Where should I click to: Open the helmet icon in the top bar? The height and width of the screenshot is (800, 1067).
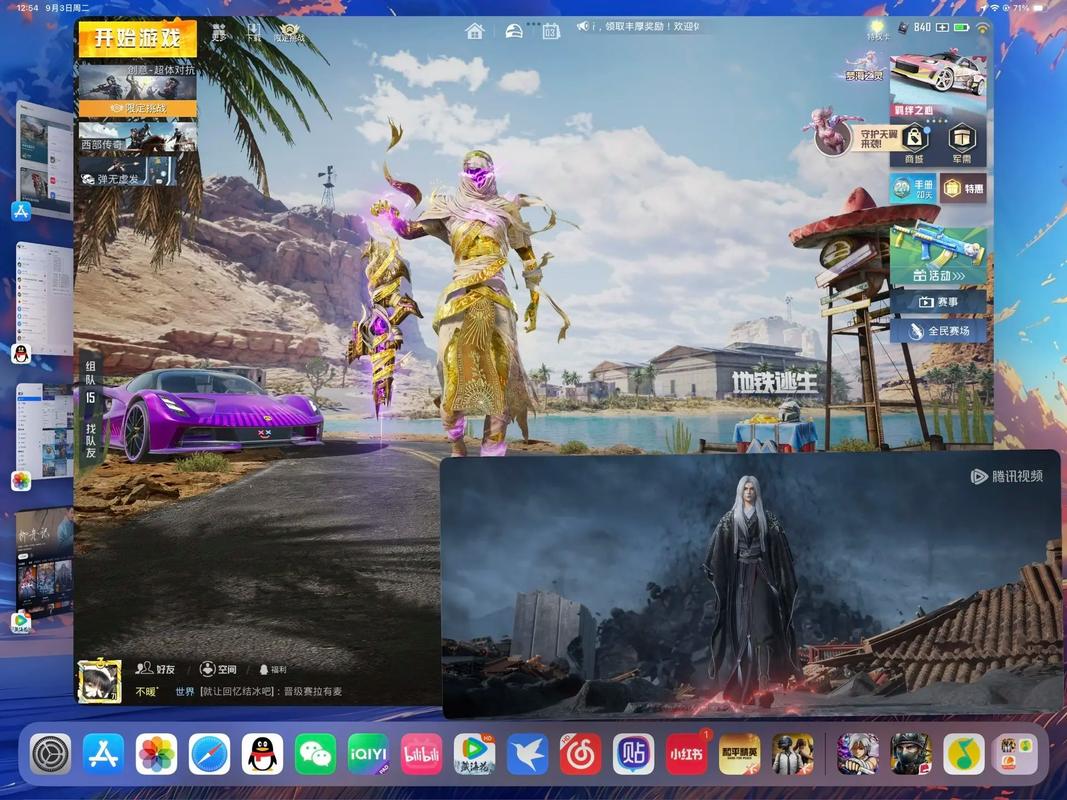[x=514, y=31]
